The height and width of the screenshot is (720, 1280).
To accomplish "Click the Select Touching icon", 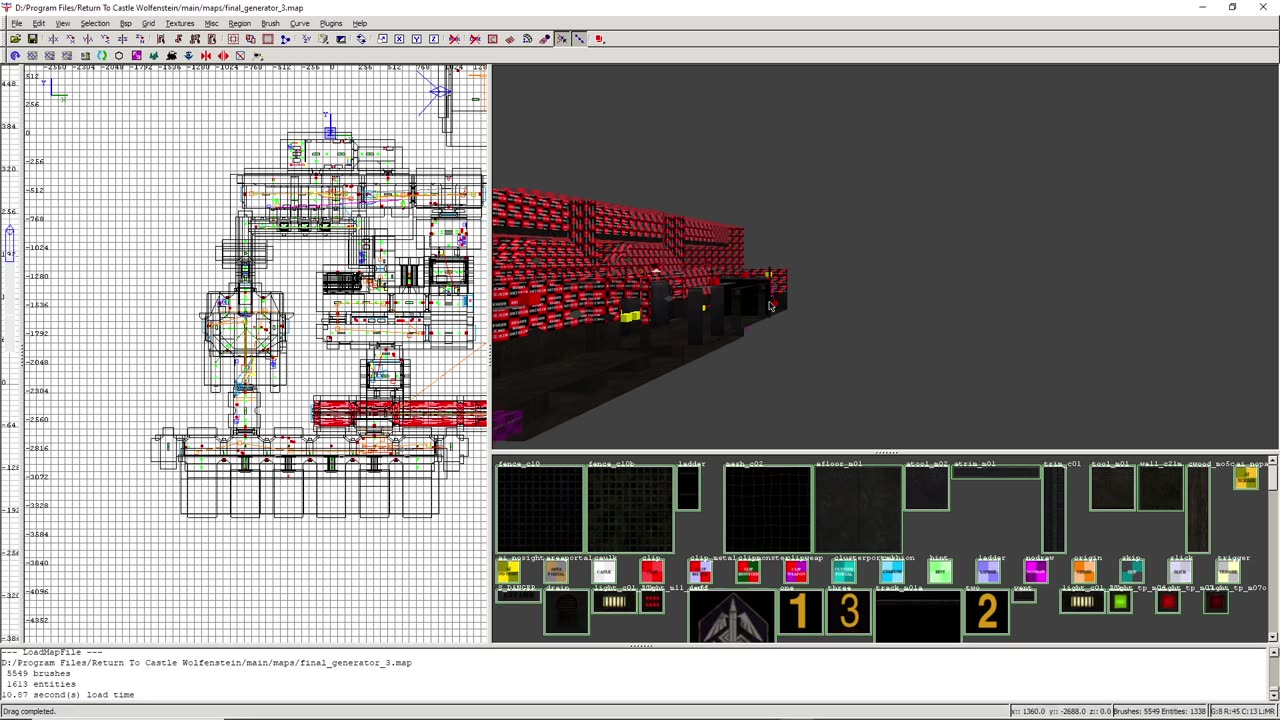I will tap(178, 39).
